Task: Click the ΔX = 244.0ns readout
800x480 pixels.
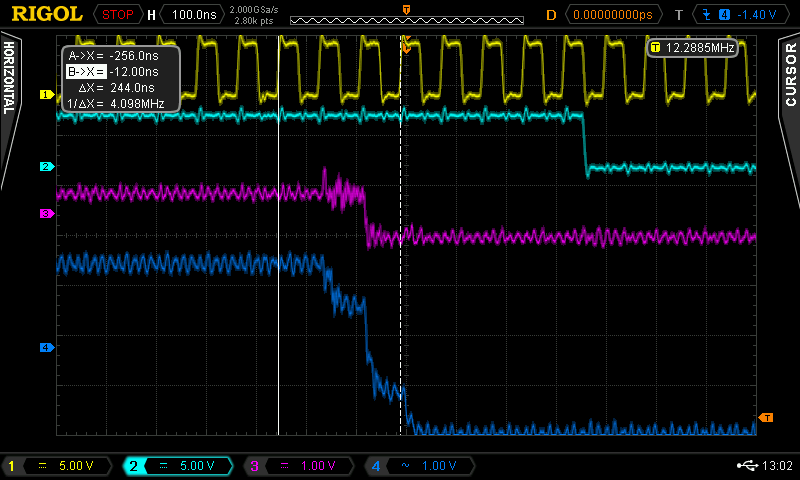Action: 116,87
